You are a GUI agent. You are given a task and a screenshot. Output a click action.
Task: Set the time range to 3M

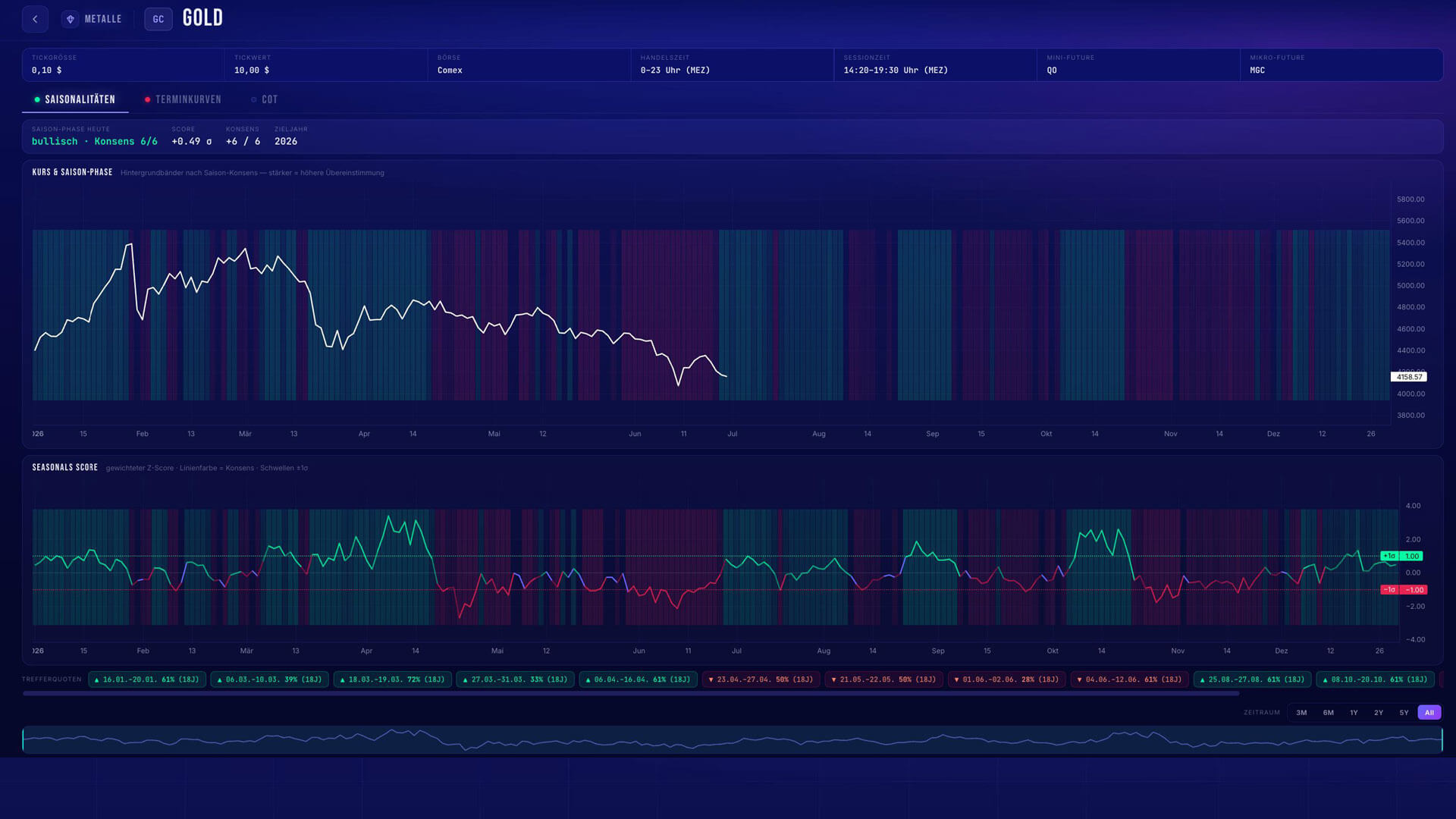[1301, 712]
